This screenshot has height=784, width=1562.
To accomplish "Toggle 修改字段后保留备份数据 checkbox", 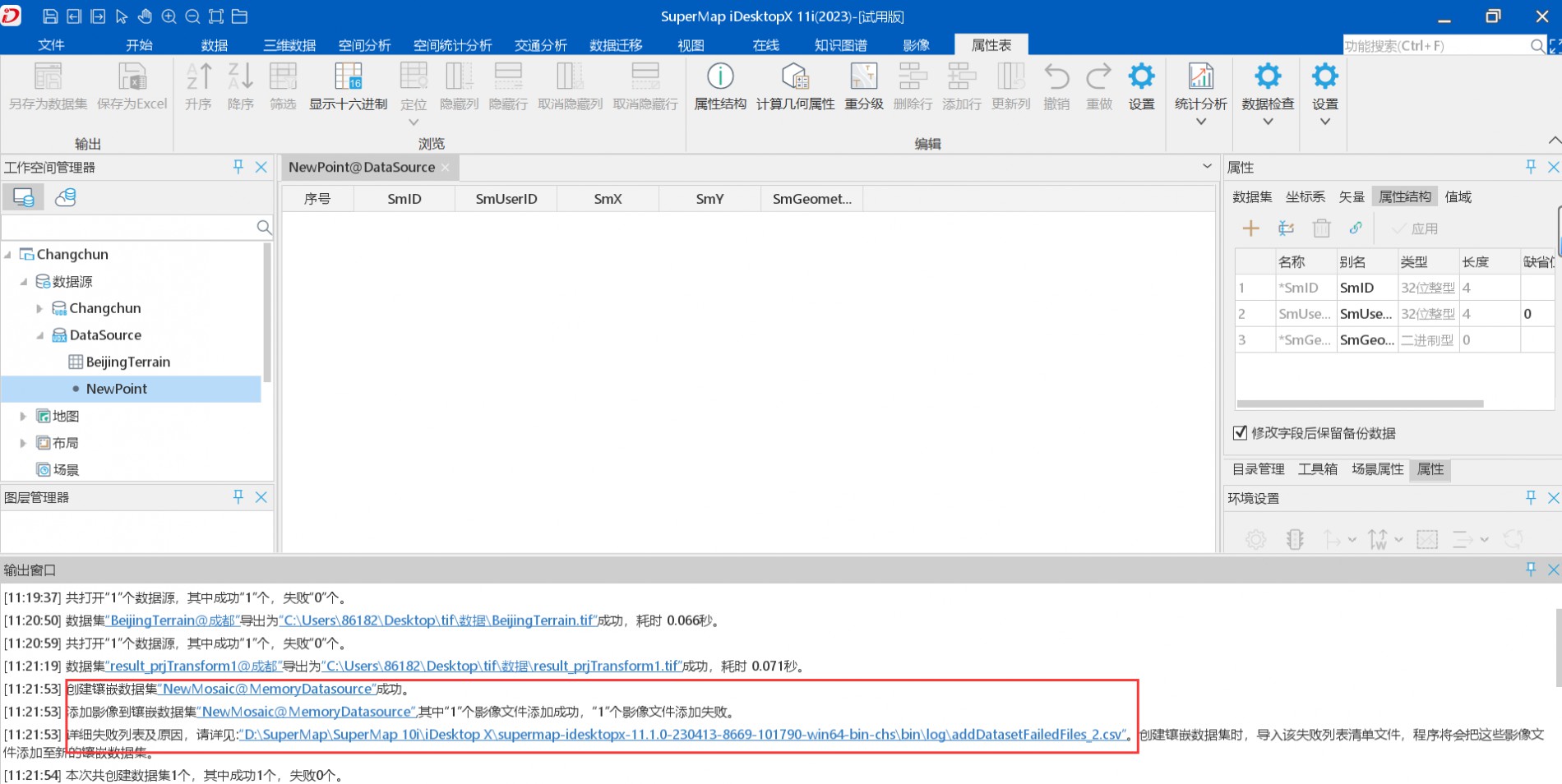I will click(1241, 433).
